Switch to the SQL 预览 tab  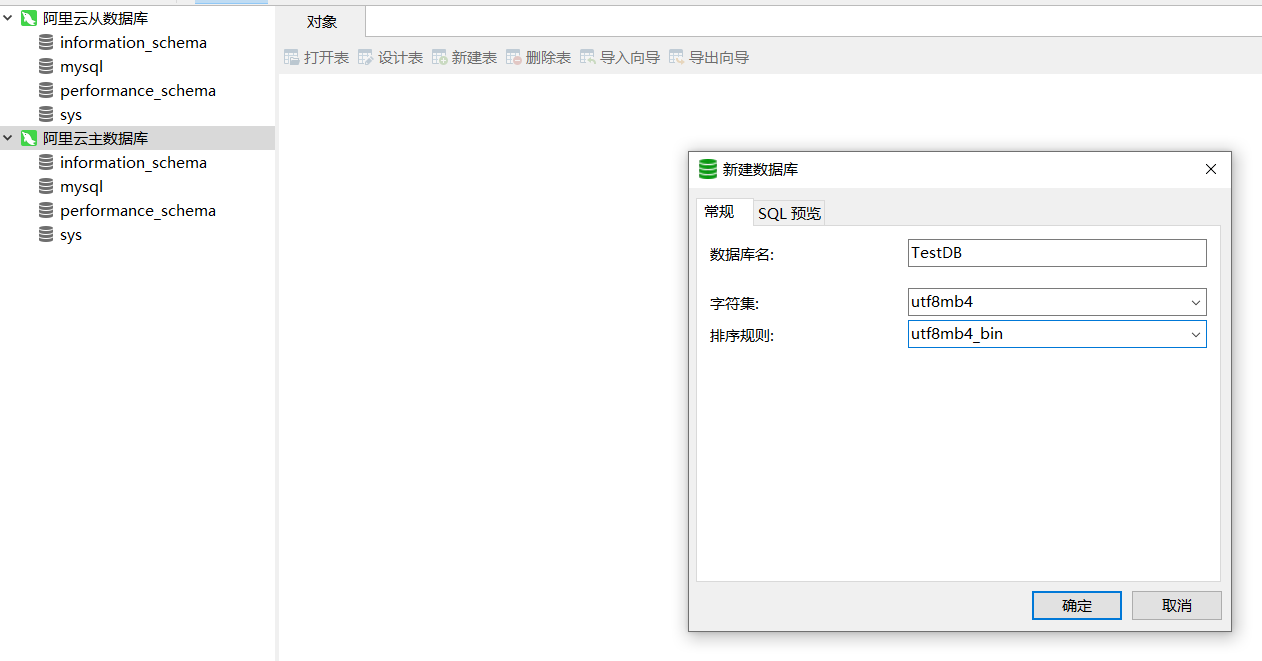[x=789, y=212]
